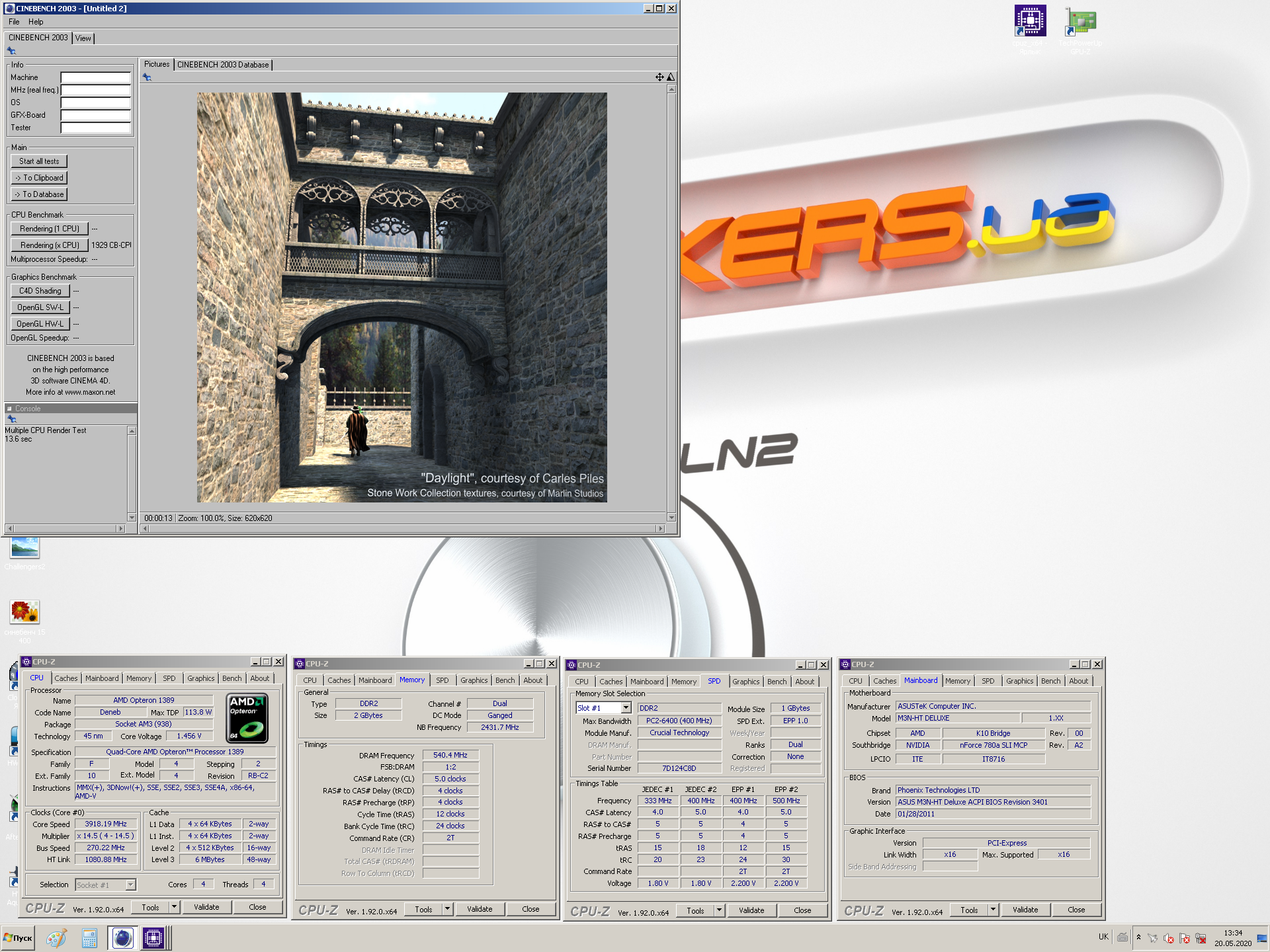The image size is (1270, 952).
Task: Click the To Database button
Action: (39, 194)
